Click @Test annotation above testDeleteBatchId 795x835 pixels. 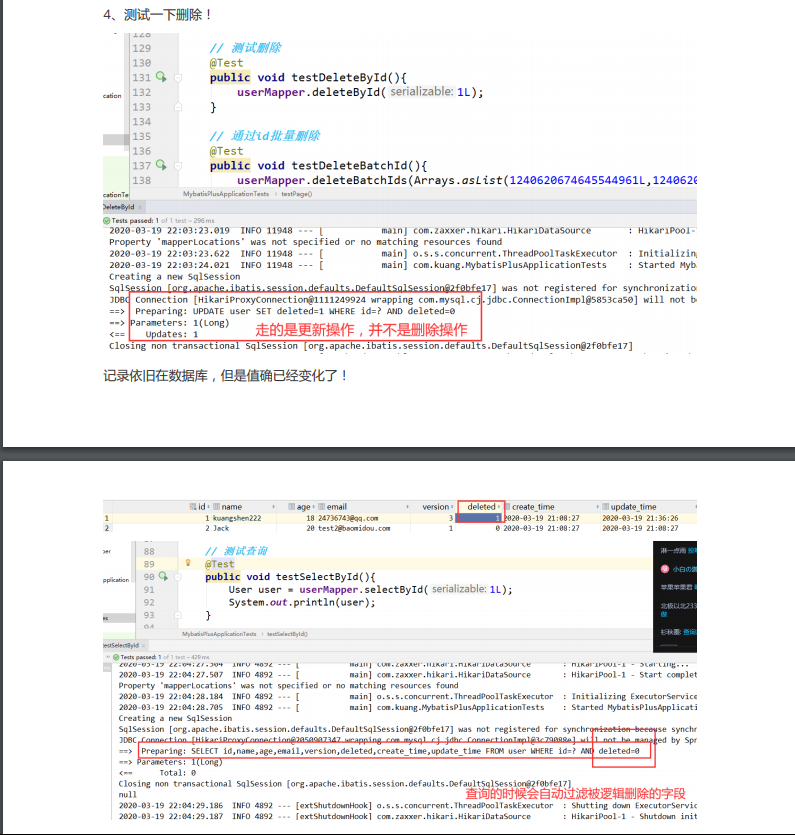tap(226, 151)
